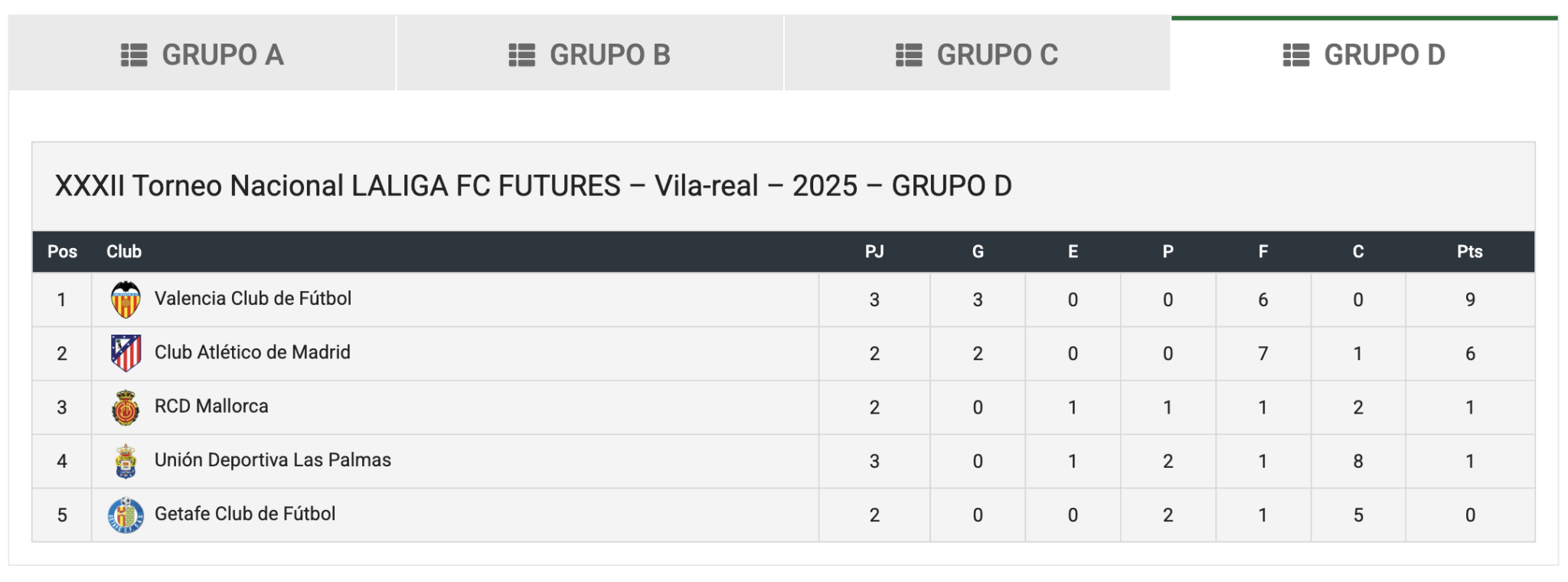
Task: Click the list icon beside GRUPO B
Action: tap(522, 55)
